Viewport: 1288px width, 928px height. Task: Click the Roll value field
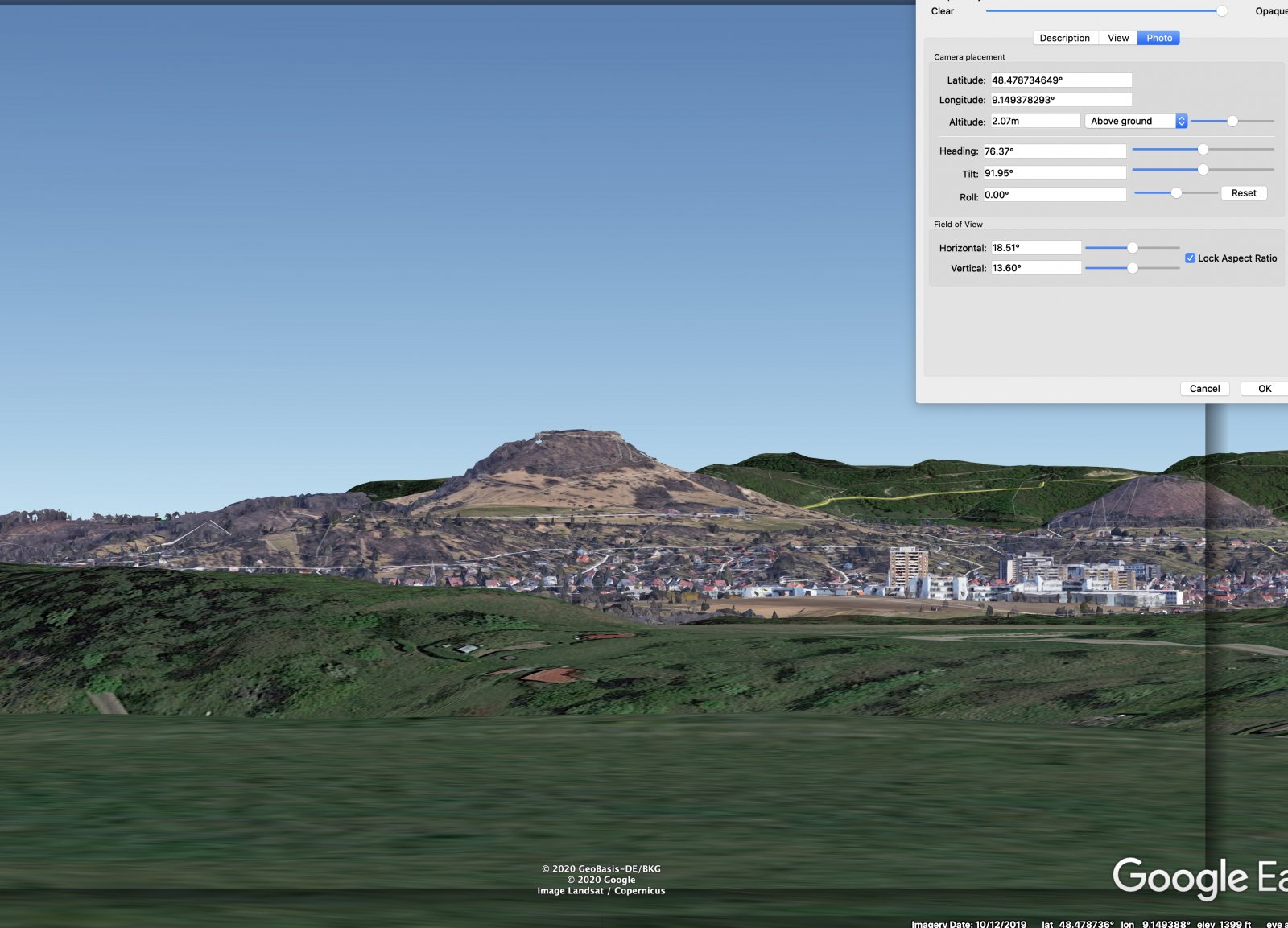1054,195
